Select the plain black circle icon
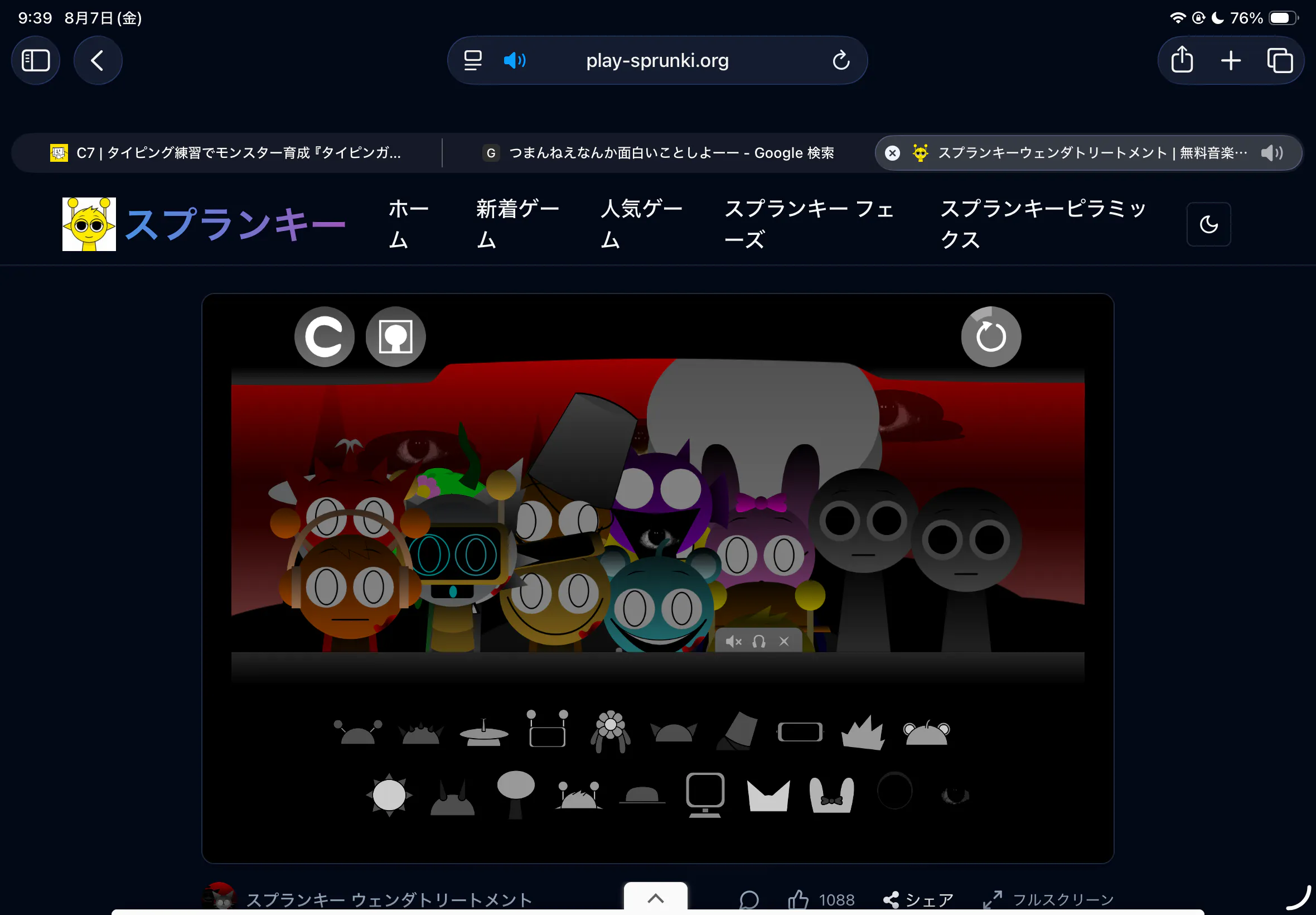This screenshot has width=1316, height=915. pos(894,791)
